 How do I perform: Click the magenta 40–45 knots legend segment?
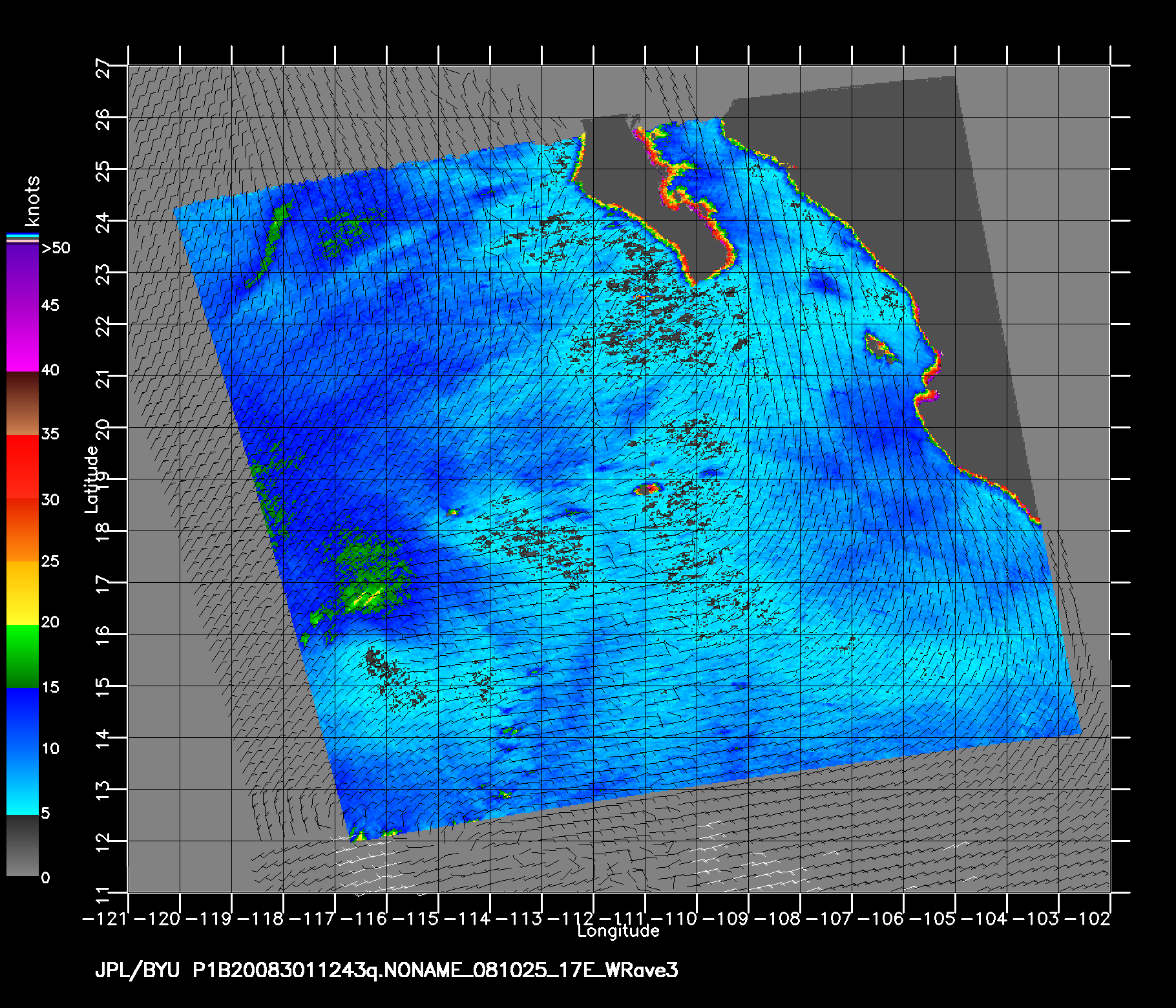coord(22,340)
